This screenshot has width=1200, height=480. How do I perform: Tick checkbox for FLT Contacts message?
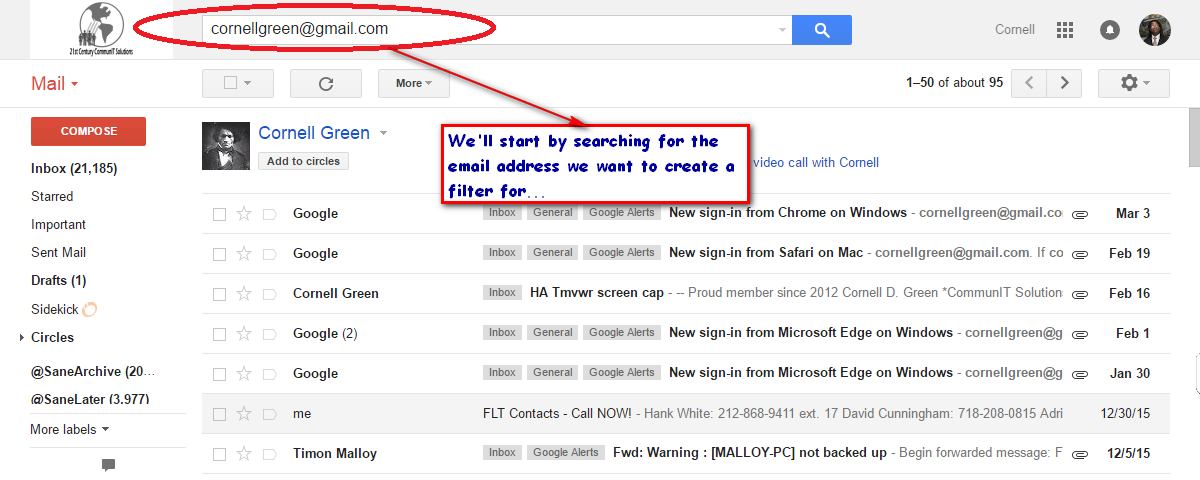(219, 413)
